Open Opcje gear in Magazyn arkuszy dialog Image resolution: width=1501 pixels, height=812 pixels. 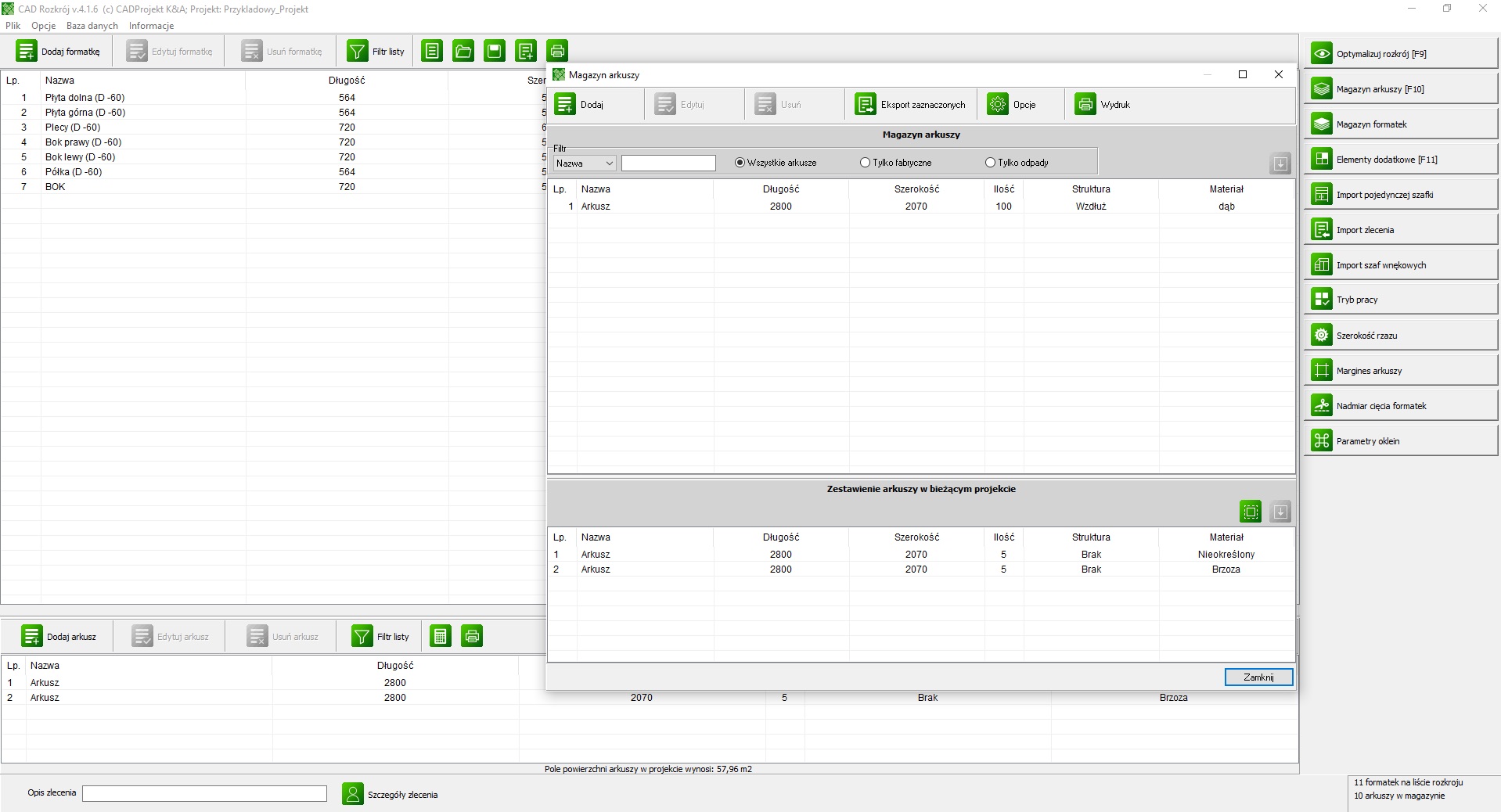(x=1012, y=105)
